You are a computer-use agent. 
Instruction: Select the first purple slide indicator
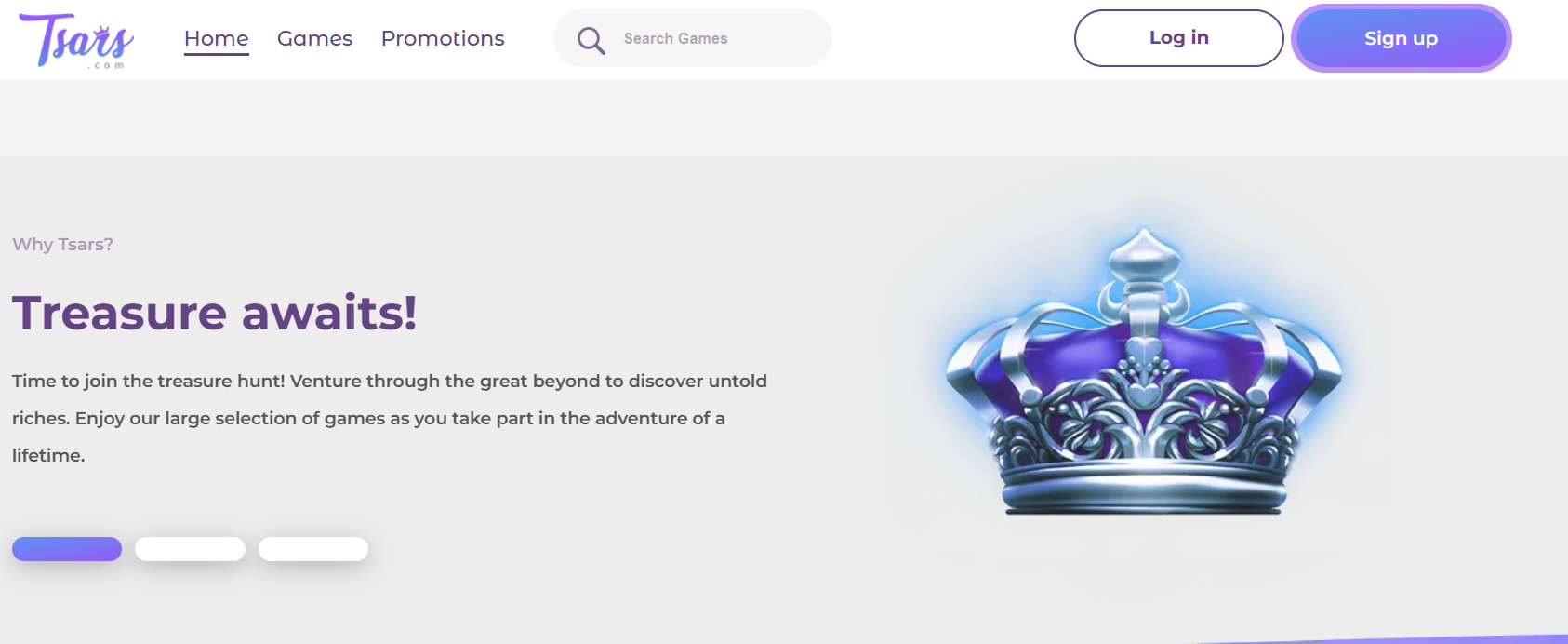[x=67, y=549]
